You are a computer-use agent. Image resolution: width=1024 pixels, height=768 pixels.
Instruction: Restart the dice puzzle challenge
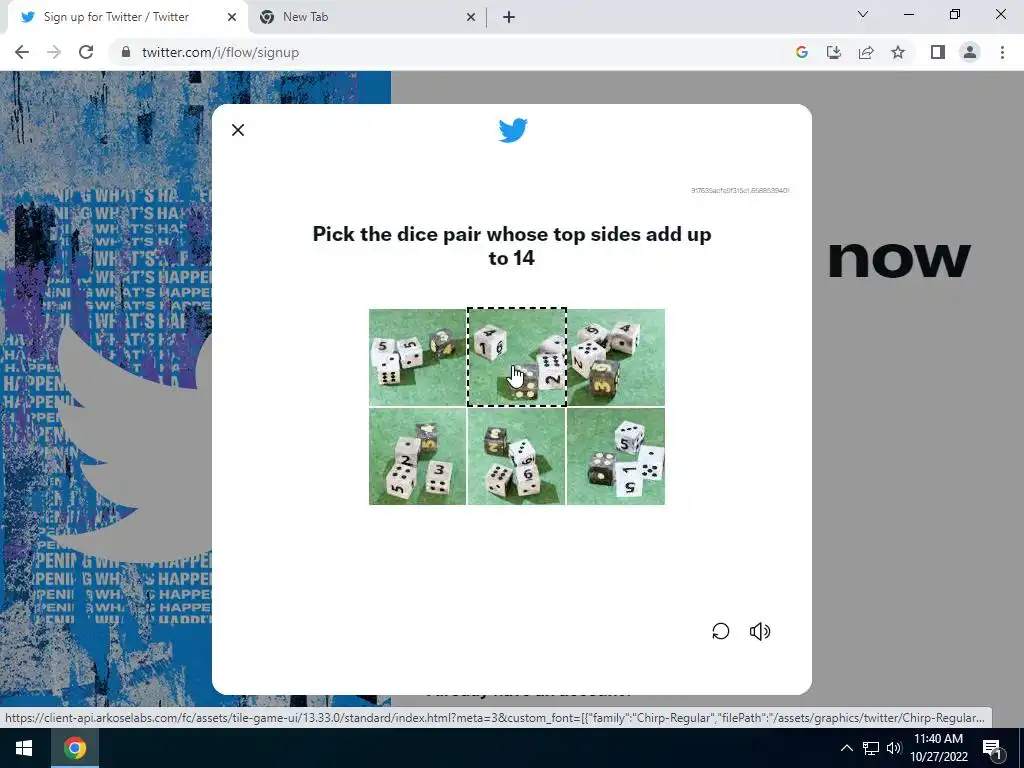tap(720, 631)
